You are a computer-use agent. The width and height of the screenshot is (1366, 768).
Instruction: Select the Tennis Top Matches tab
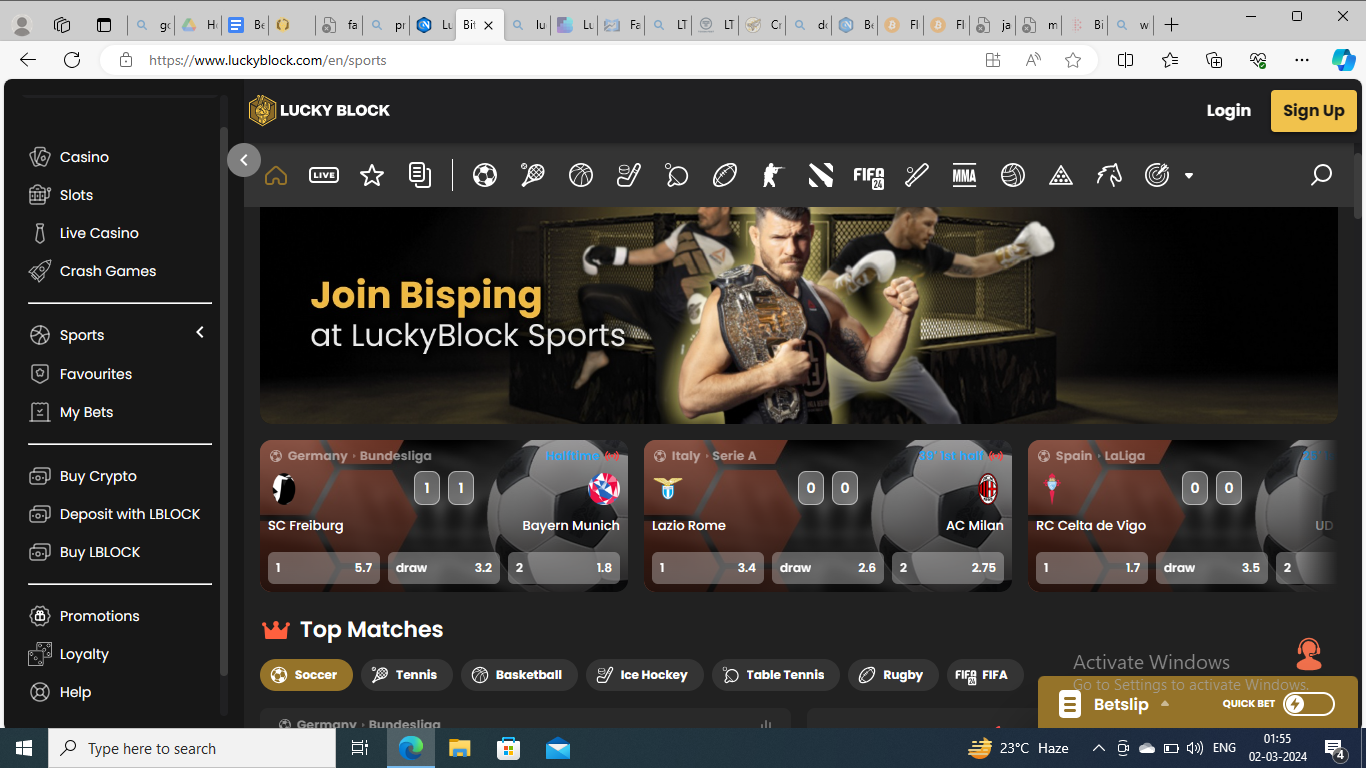pos(406,675)
